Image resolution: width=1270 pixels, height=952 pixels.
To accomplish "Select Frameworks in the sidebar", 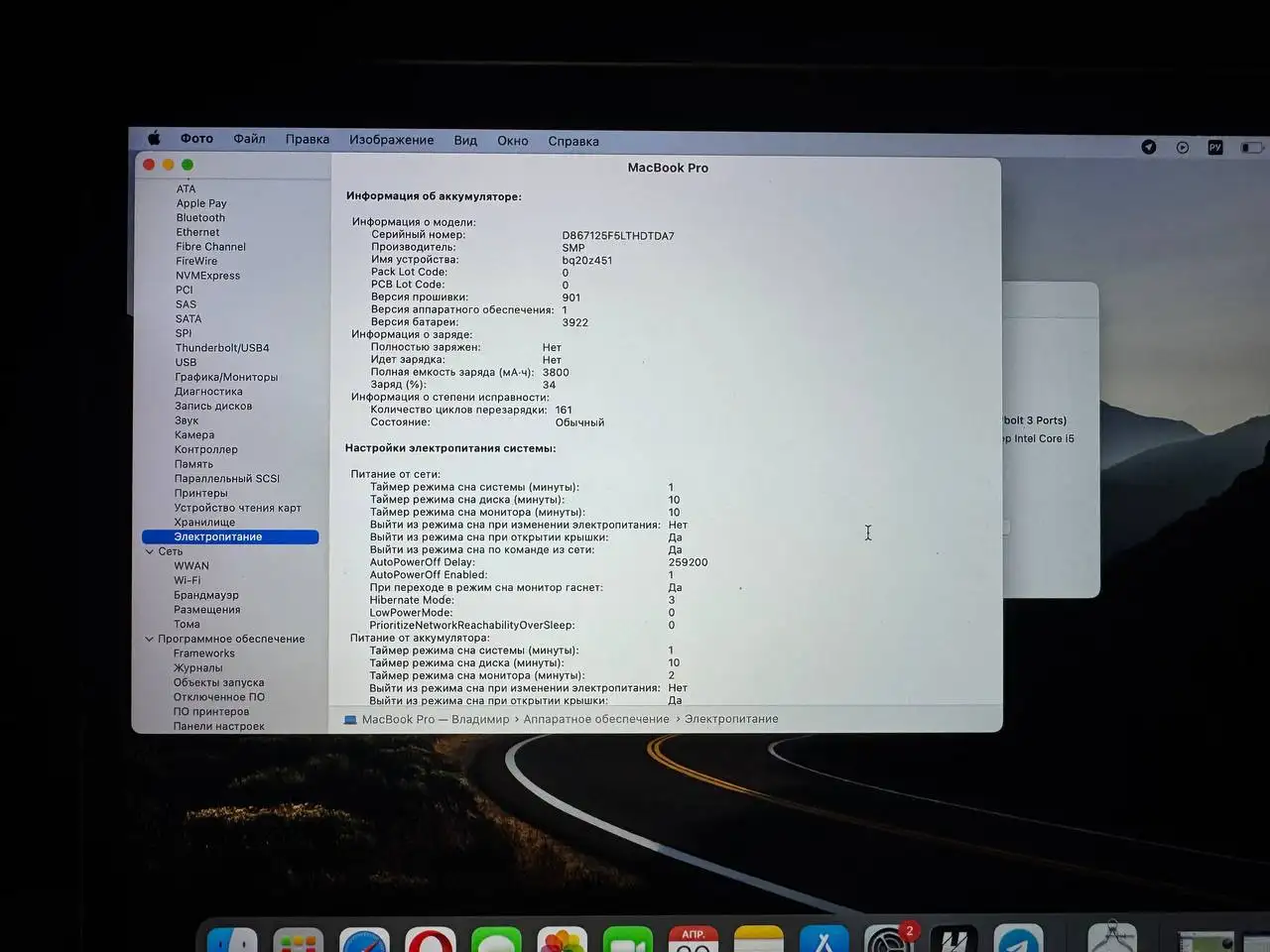I will [204, 654].
